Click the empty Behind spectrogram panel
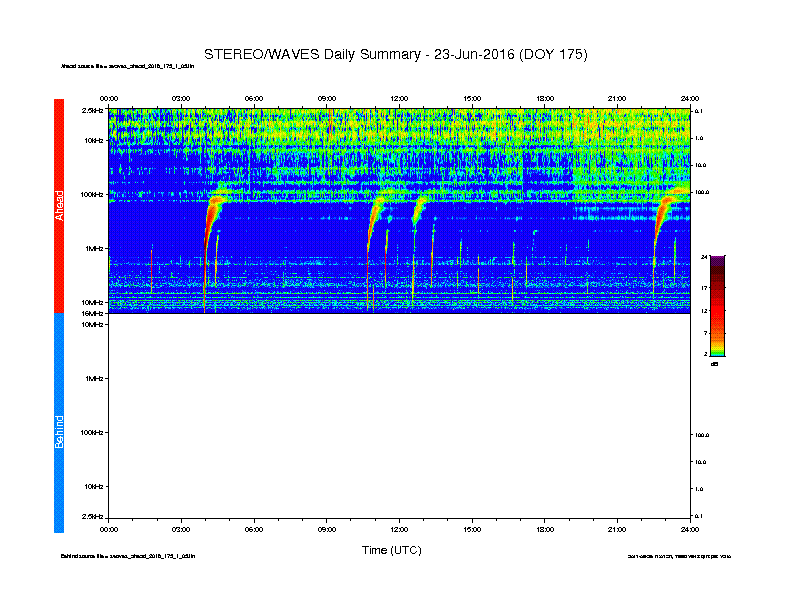This screenshot has height=612, width=792. coord(399,416)
